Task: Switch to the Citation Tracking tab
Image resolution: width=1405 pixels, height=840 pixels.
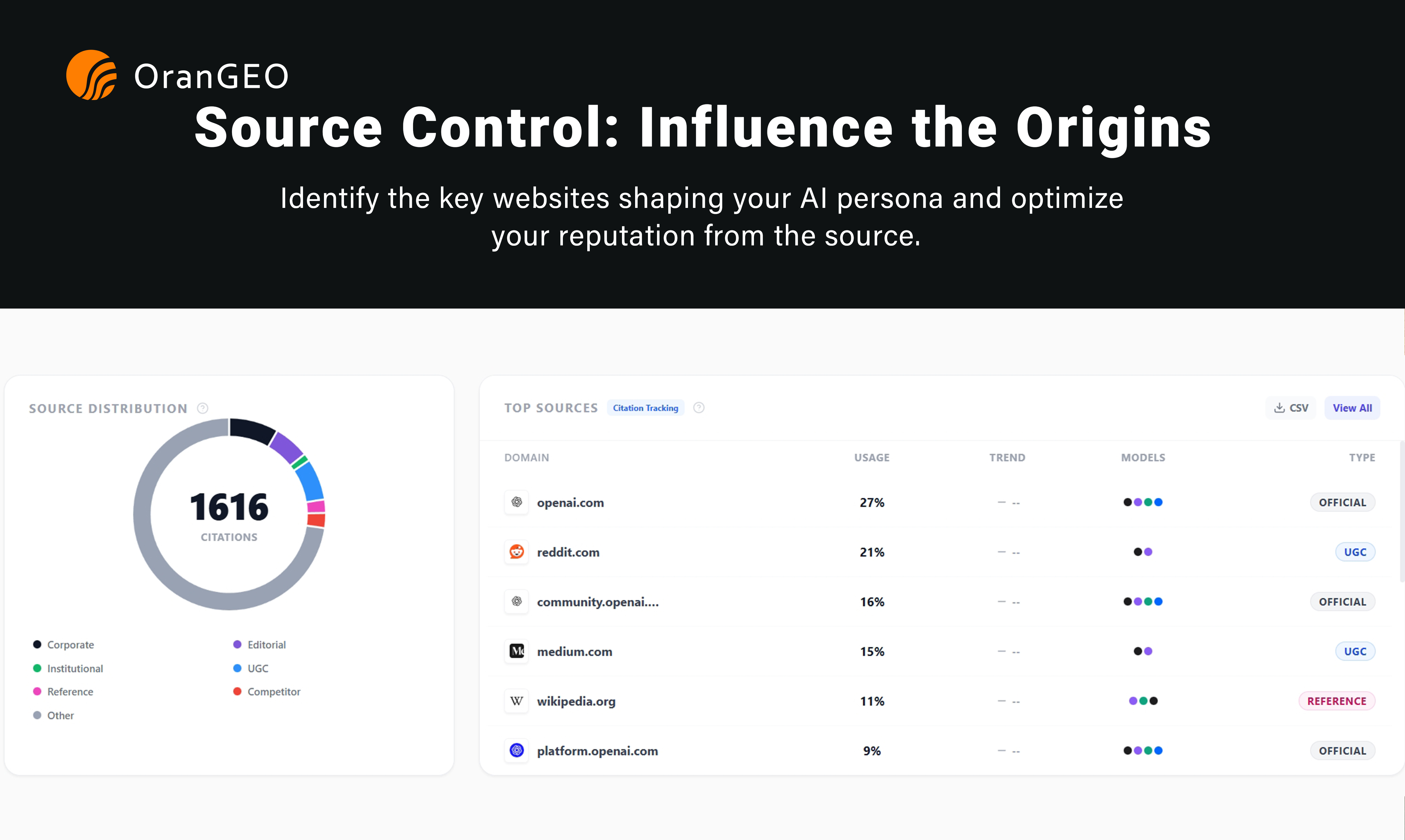Action: tap(645, 408)
